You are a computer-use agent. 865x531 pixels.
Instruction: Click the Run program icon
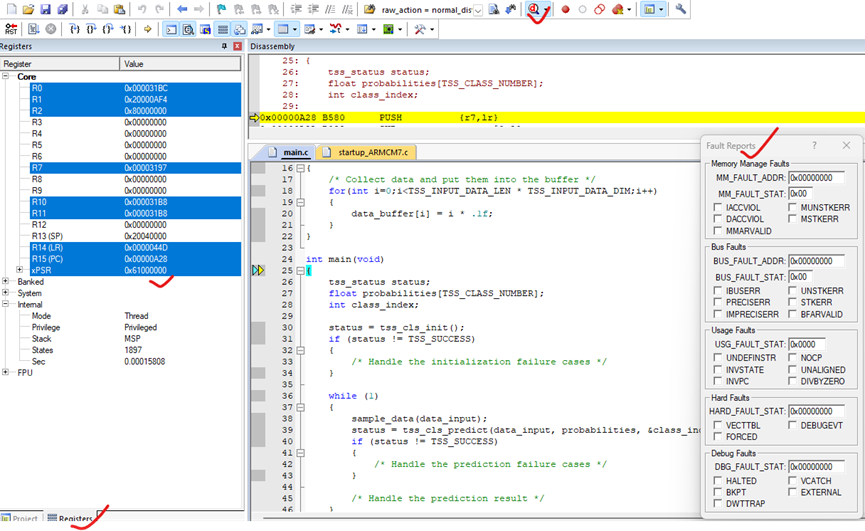tap(34, 29)
